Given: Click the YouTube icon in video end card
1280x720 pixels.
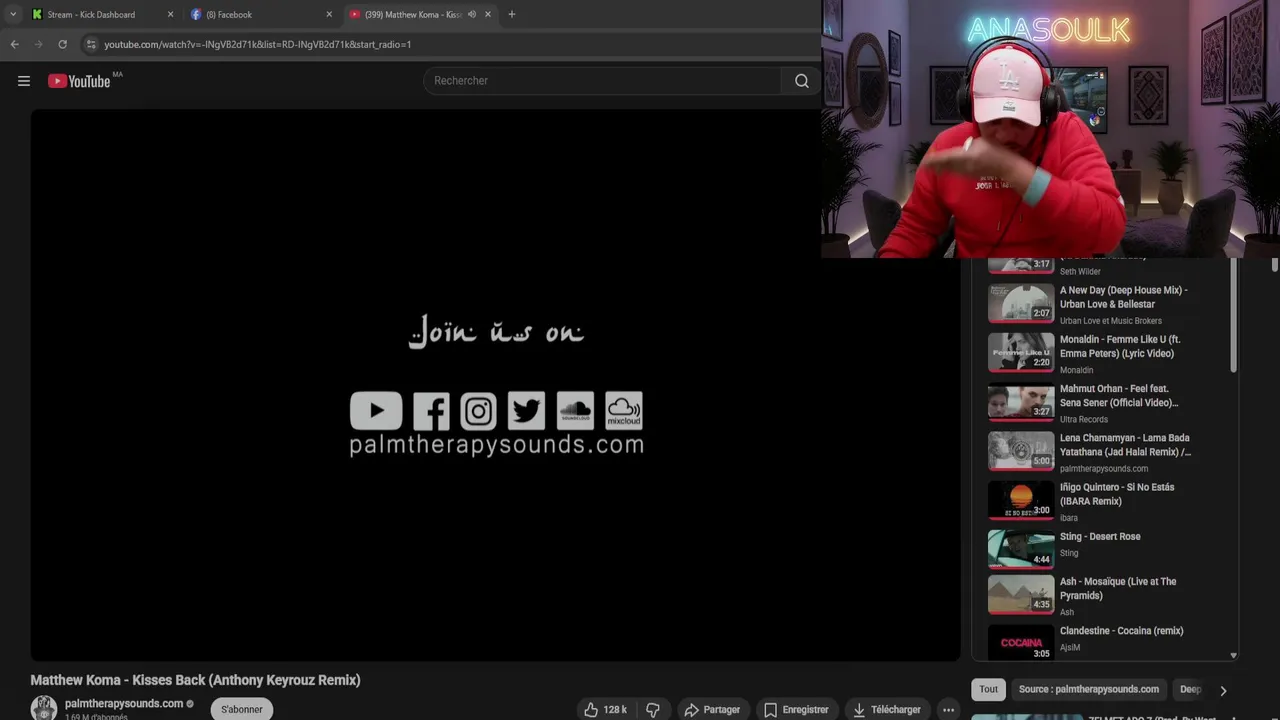Looking at the screenshot, I should point(376,410).
